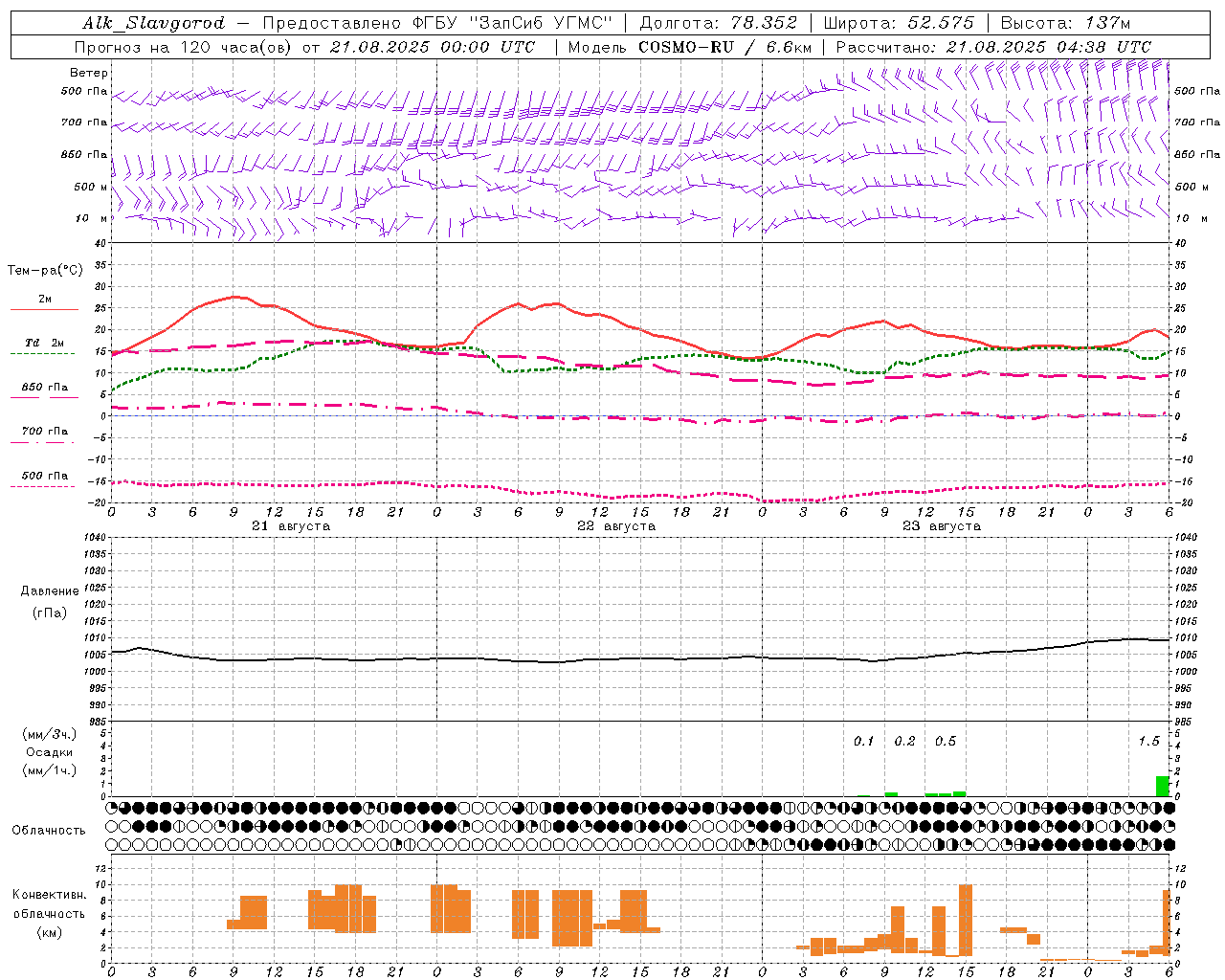Click the Td 2м dew point legend entry
Viewport: 1225px width, 980px height.
pyautogui.click(x=44, y=343)
